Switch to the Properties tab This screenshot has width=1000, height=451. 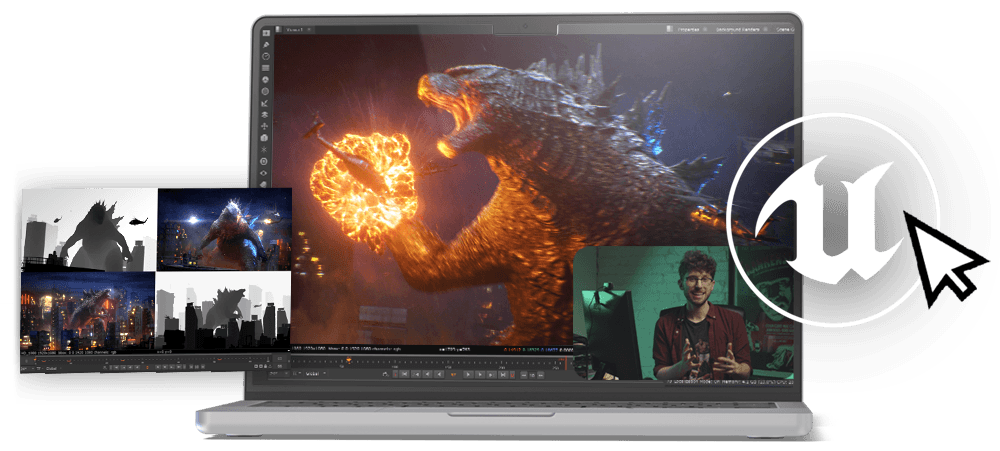pos(689,29)
